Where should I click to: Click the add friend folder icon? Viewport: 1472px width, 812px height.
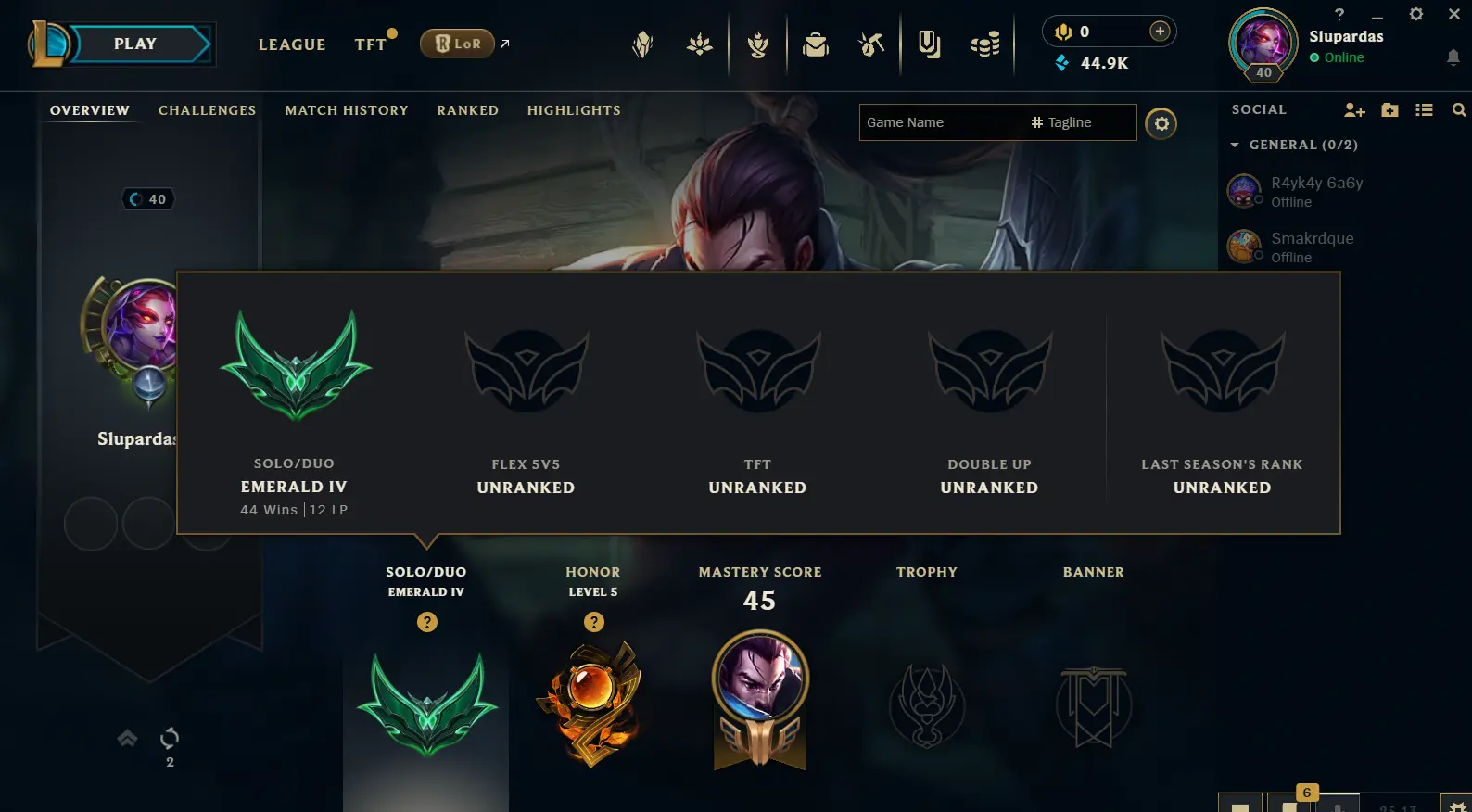(x=1390, y=110)
